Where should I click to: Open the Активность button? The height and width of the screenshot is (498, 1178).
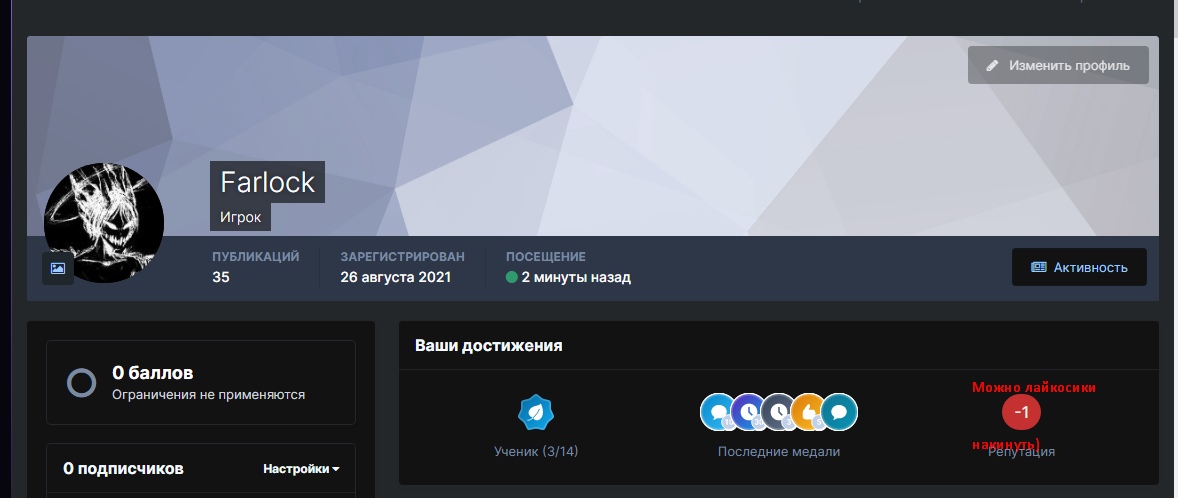point(1079,267)
